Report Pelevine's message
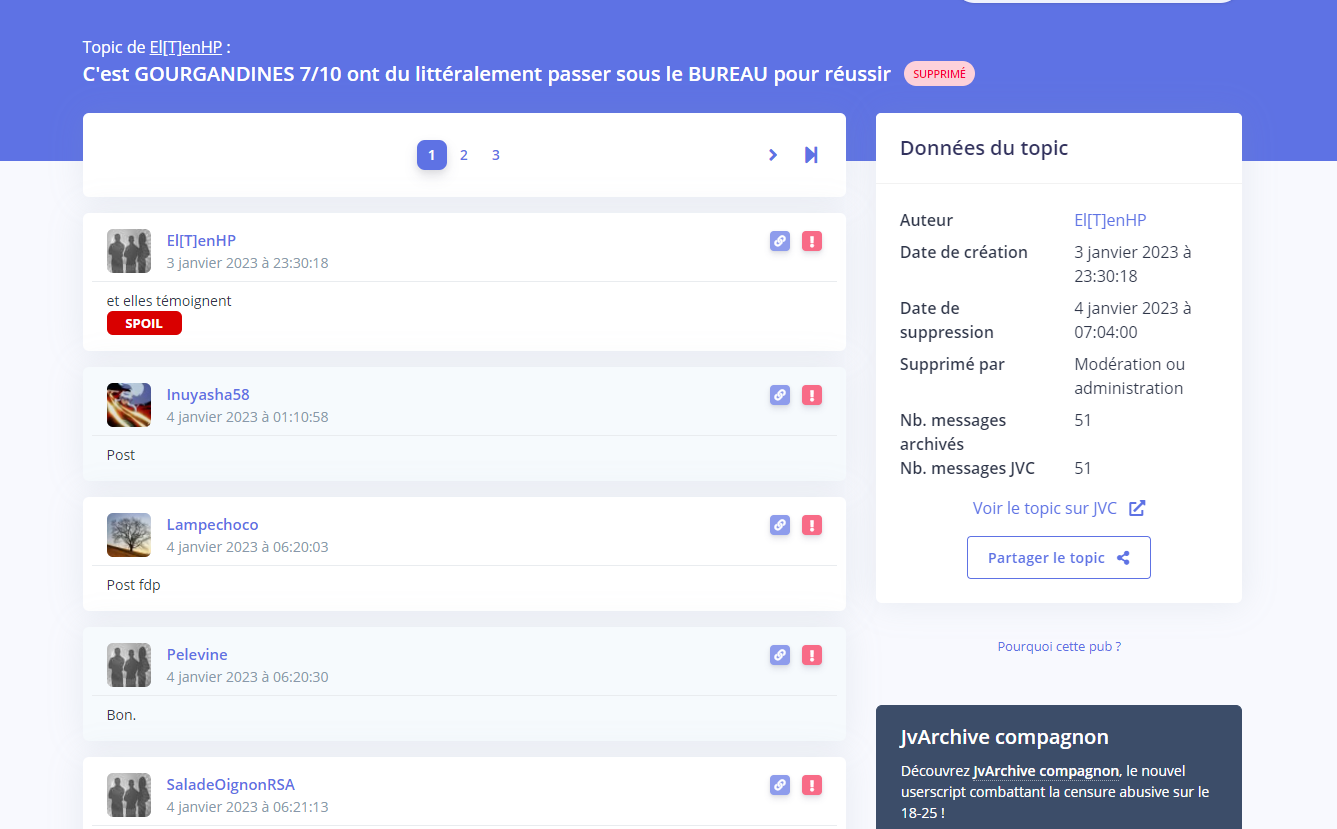The height and width of the screenshot is (829, 1337). click(x=812, y=655)
